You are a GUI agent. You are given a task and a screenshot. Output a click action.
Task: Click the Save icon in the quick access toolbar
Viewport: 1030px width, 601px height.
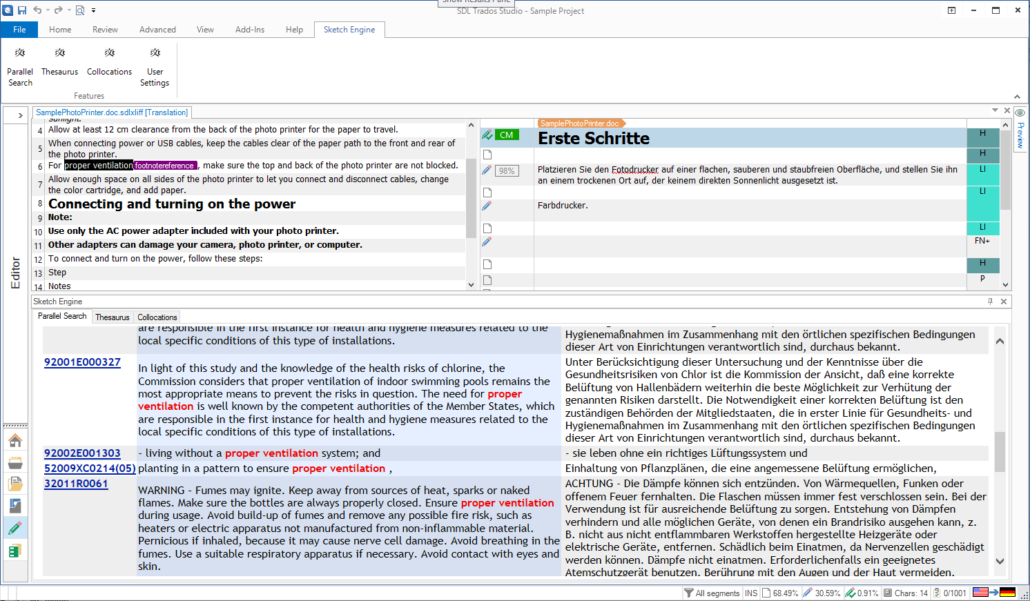click(22, 9)
